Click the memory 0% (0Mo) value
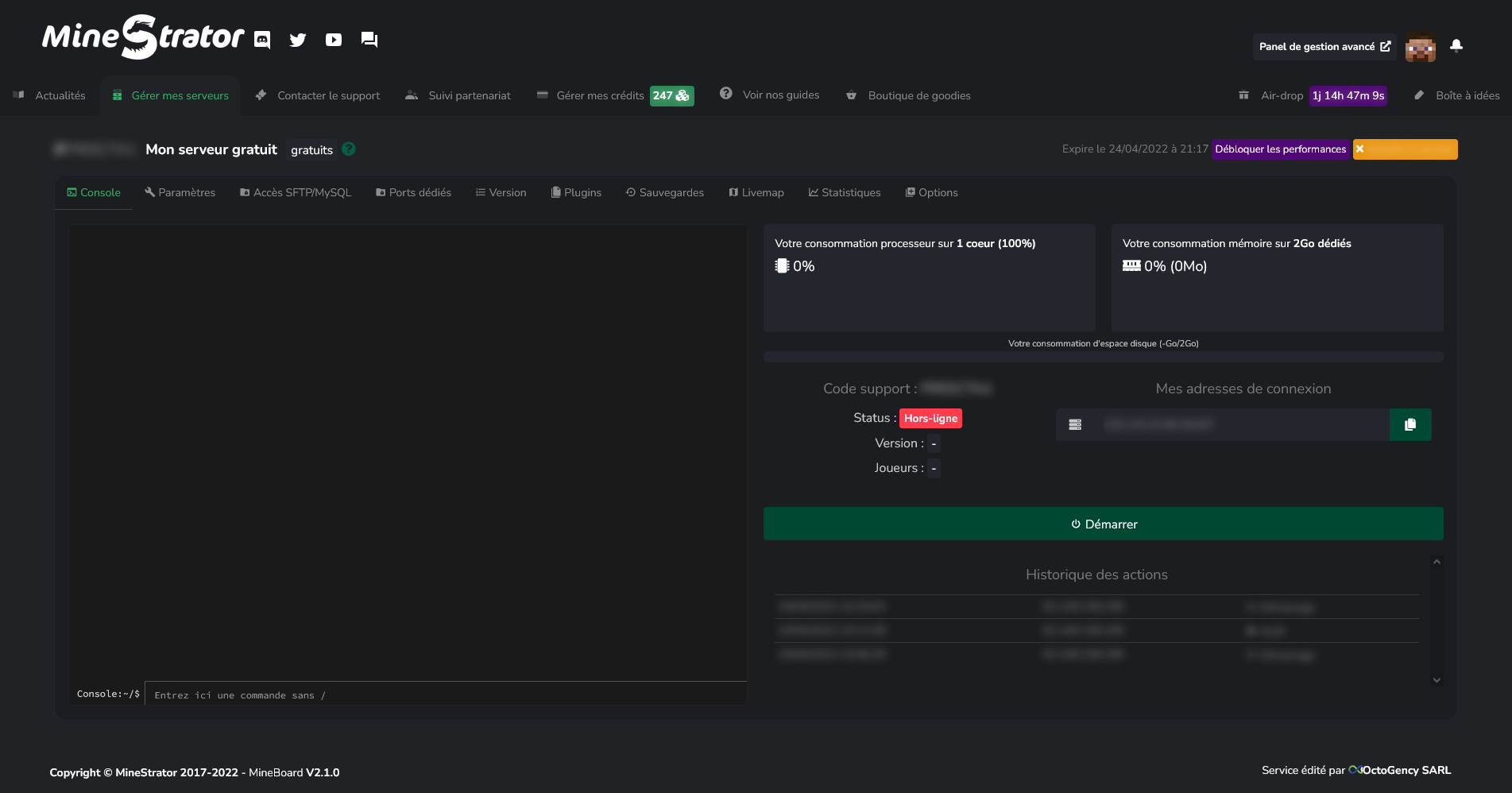Viewport: 1512px width, 793px height. click(1175, 266)
